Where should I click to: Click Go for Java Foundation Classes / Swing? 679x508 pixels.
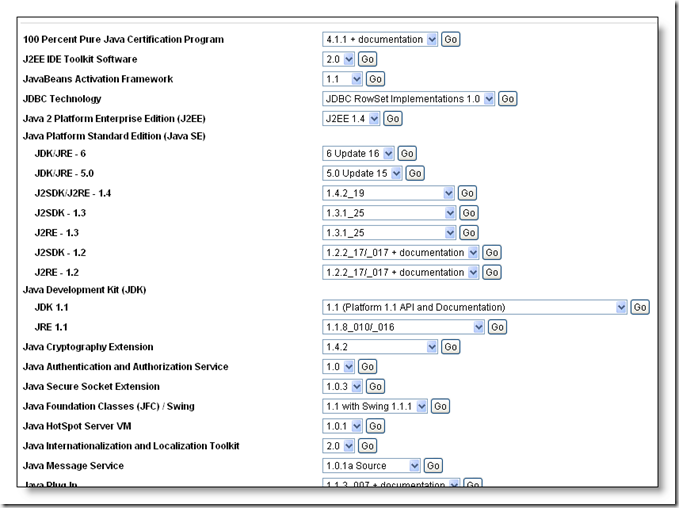pyautogui.click(x=440, y=406)
